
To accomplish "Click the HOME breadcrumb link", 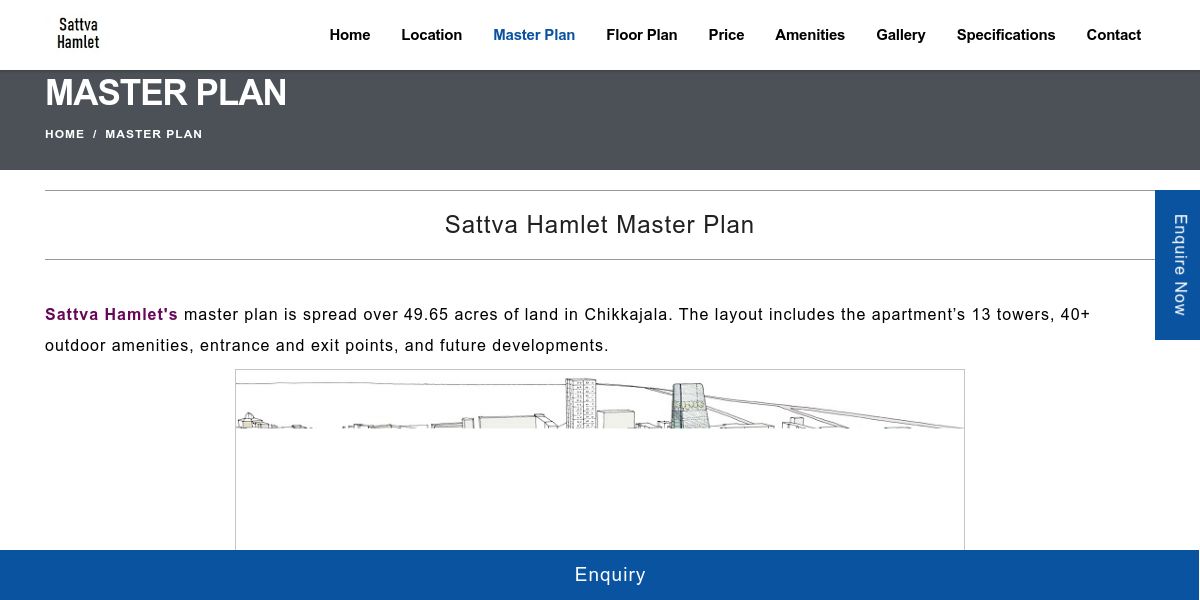I will click(x=65, y=134).
